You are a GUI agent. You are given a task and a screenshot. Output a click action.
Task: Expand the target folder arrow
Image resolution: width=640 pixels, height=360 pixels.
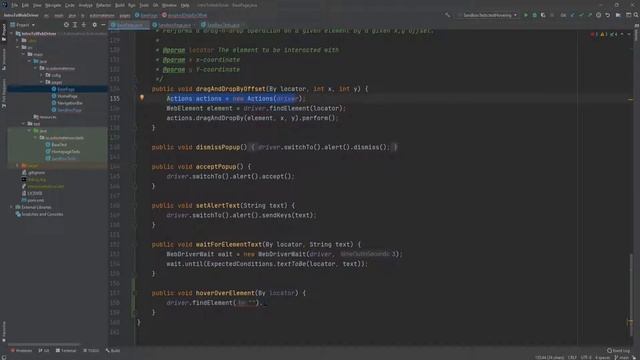[x=17, y=165]
